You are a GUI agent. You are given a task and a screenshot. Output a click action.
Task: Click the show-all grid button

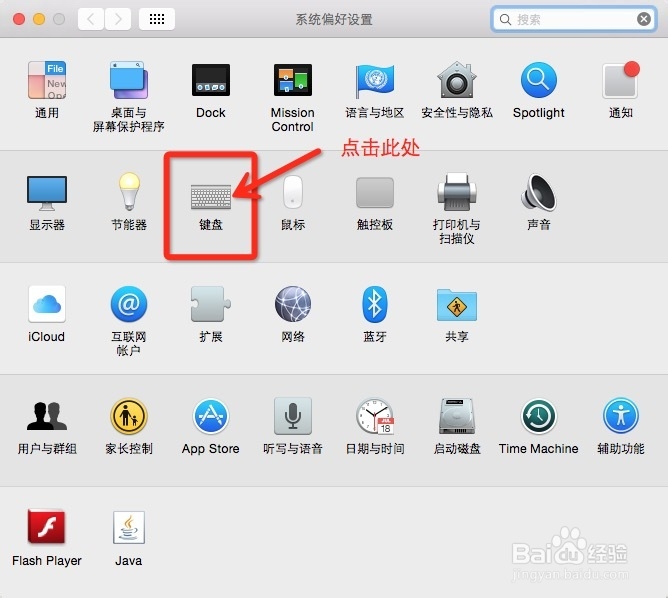click(x=157, y=19)
